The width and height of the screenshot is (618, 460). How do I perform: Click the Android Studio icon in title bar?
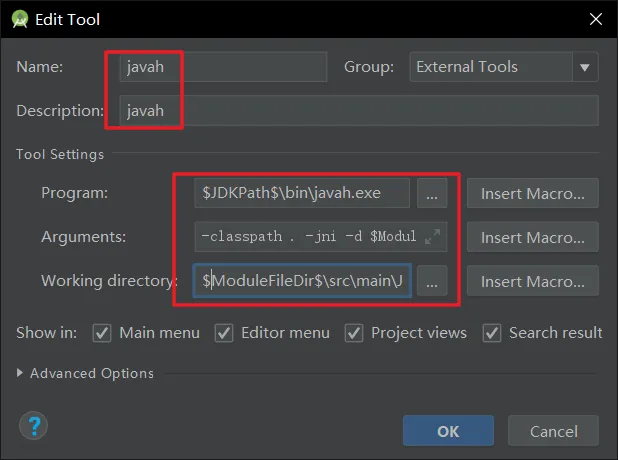18,19
